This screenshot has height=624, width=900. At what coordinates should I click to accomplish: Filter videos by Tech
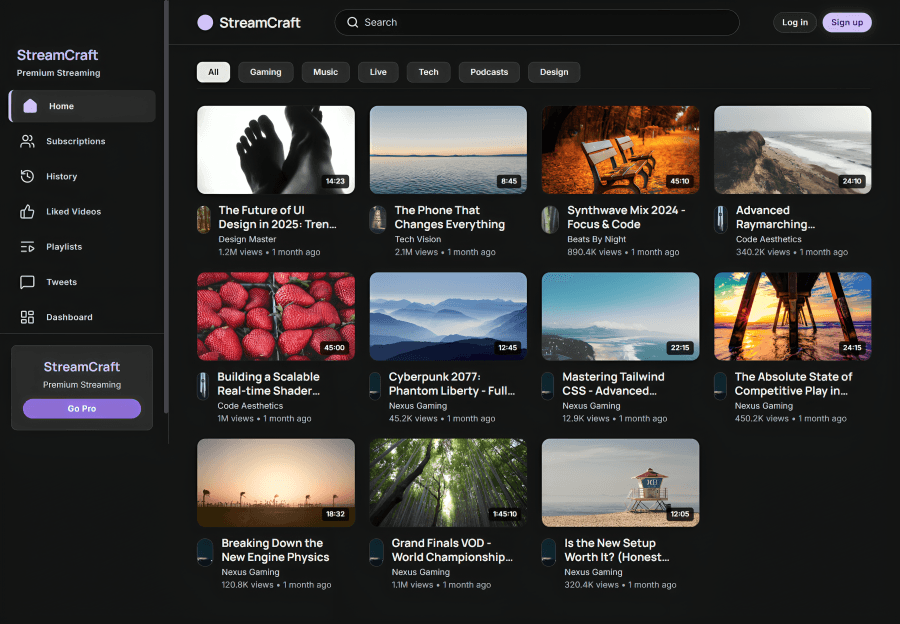tap(429, 72)
